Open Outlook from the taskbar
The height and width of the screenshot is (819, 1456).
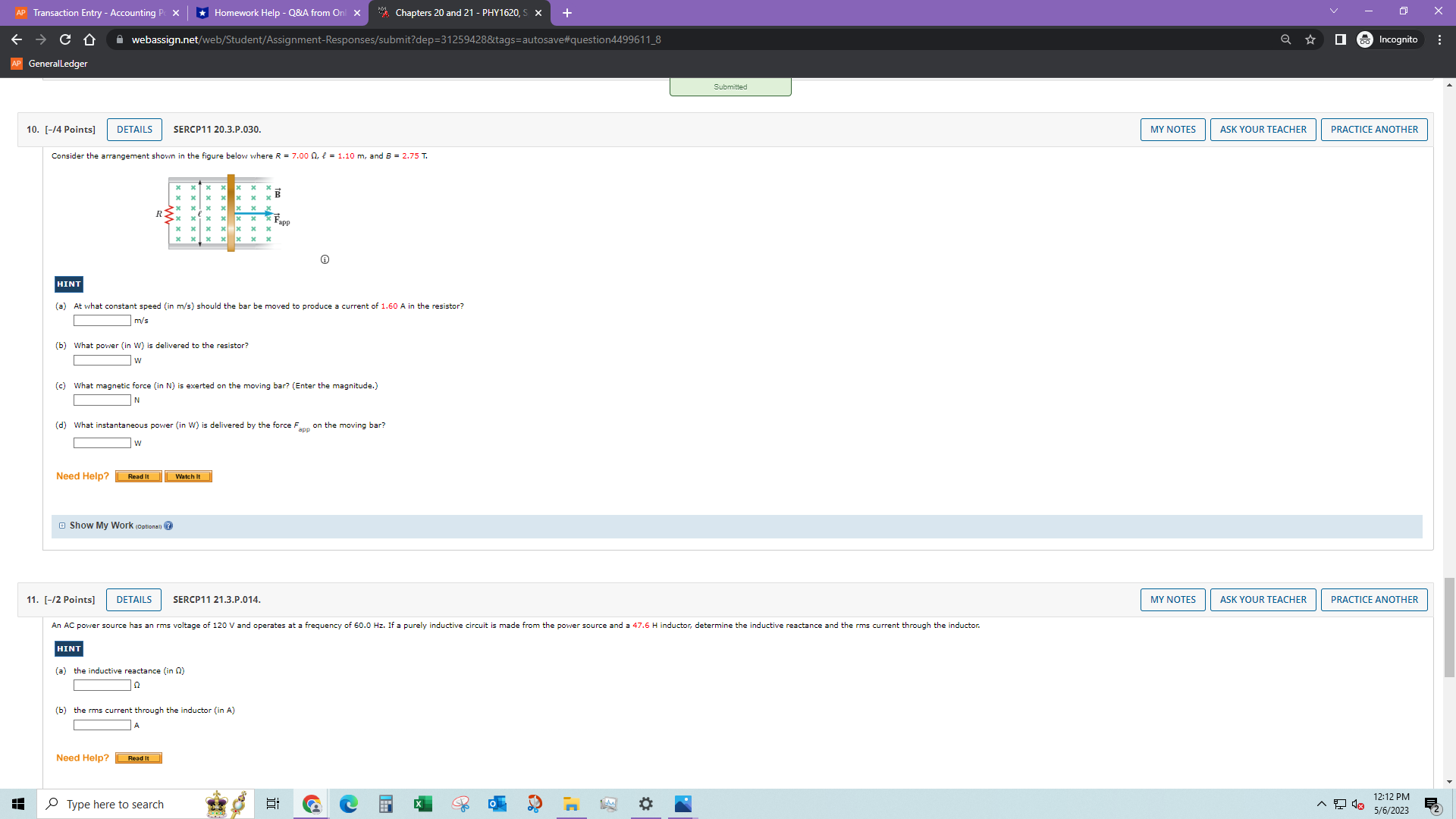[x=497, y=804]
